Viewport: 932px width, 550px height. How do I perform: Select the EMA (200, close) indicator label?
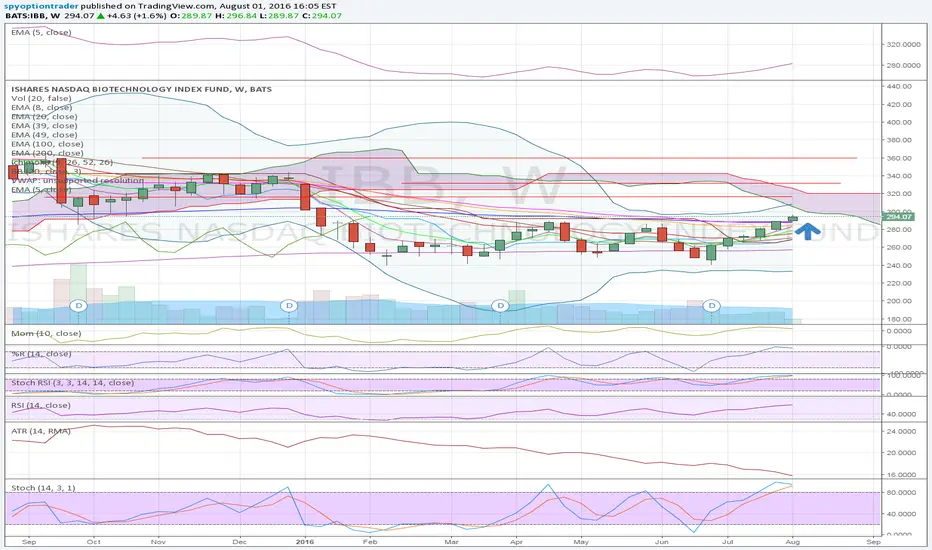47,153
